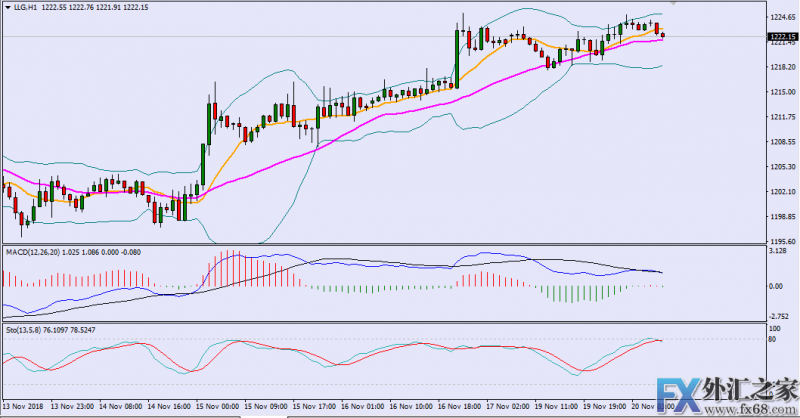Screen dimensions: 800x418
Task: Click the 1208.55 price scale label
Action: point(782,142)
